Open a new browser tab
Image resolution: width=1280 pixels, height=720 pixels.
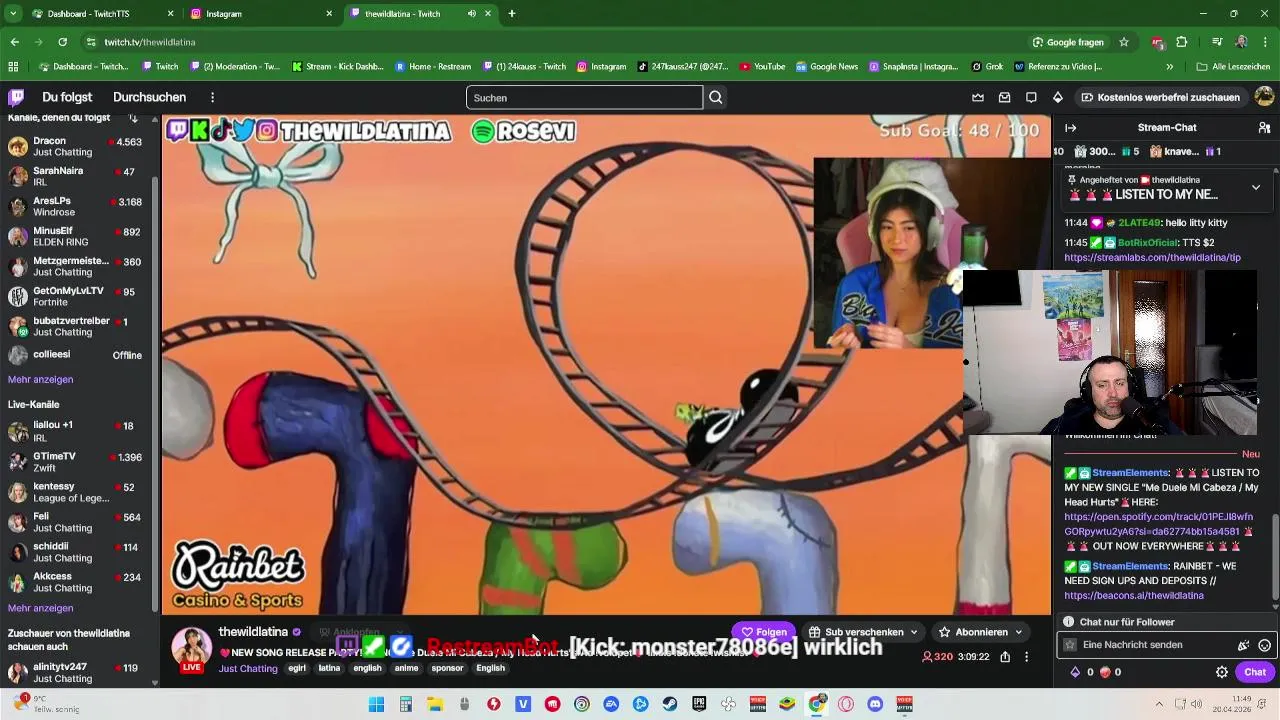(511, 14)
